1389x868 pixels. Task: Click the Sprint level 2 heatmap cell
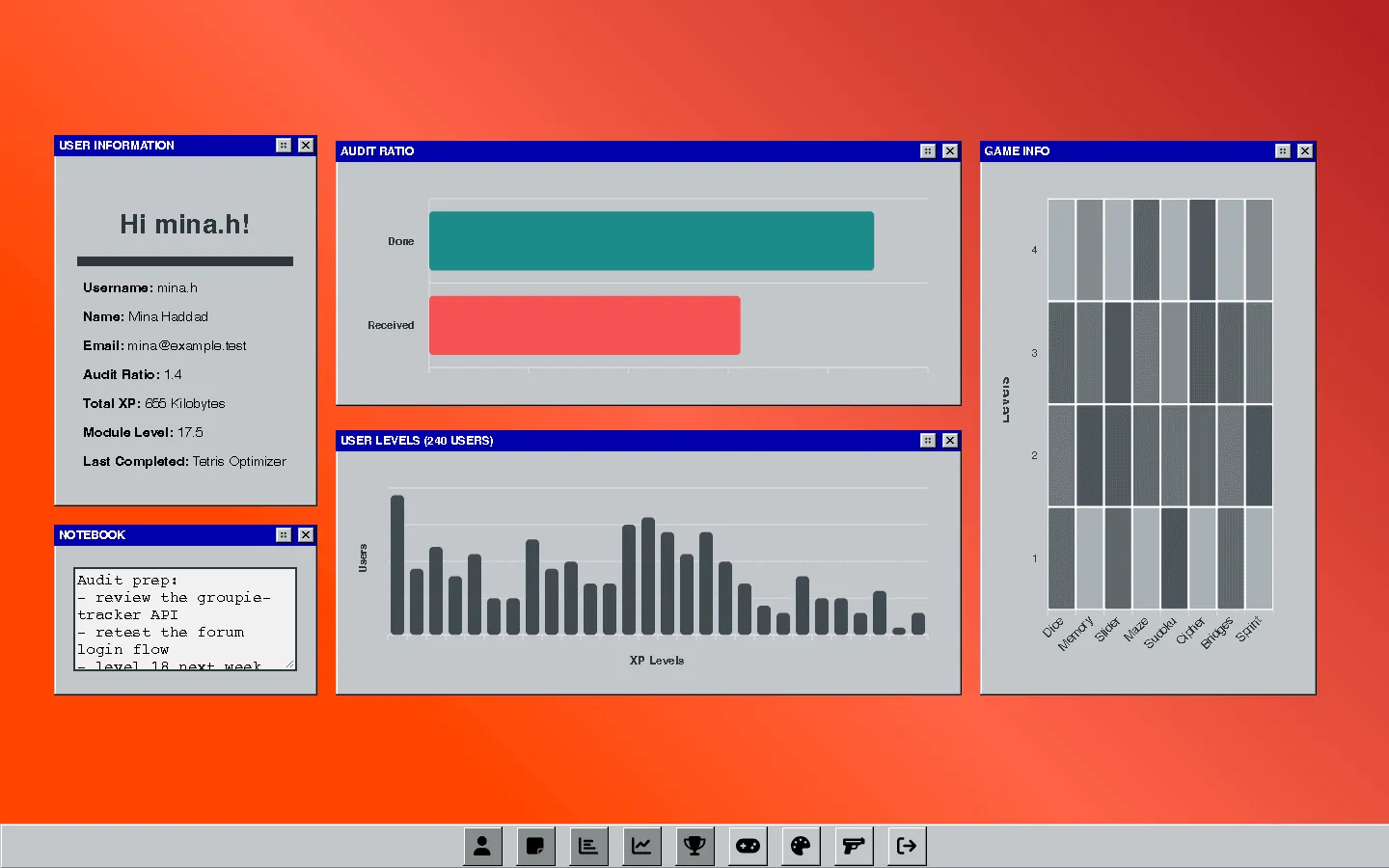click(1259, 455)
